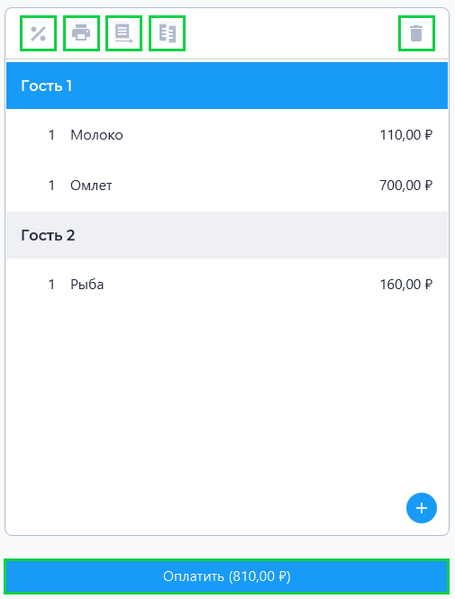Click the receipt transfer icon with arrow
Viewport: 455px width, 599px height.
tap(124, 33)
